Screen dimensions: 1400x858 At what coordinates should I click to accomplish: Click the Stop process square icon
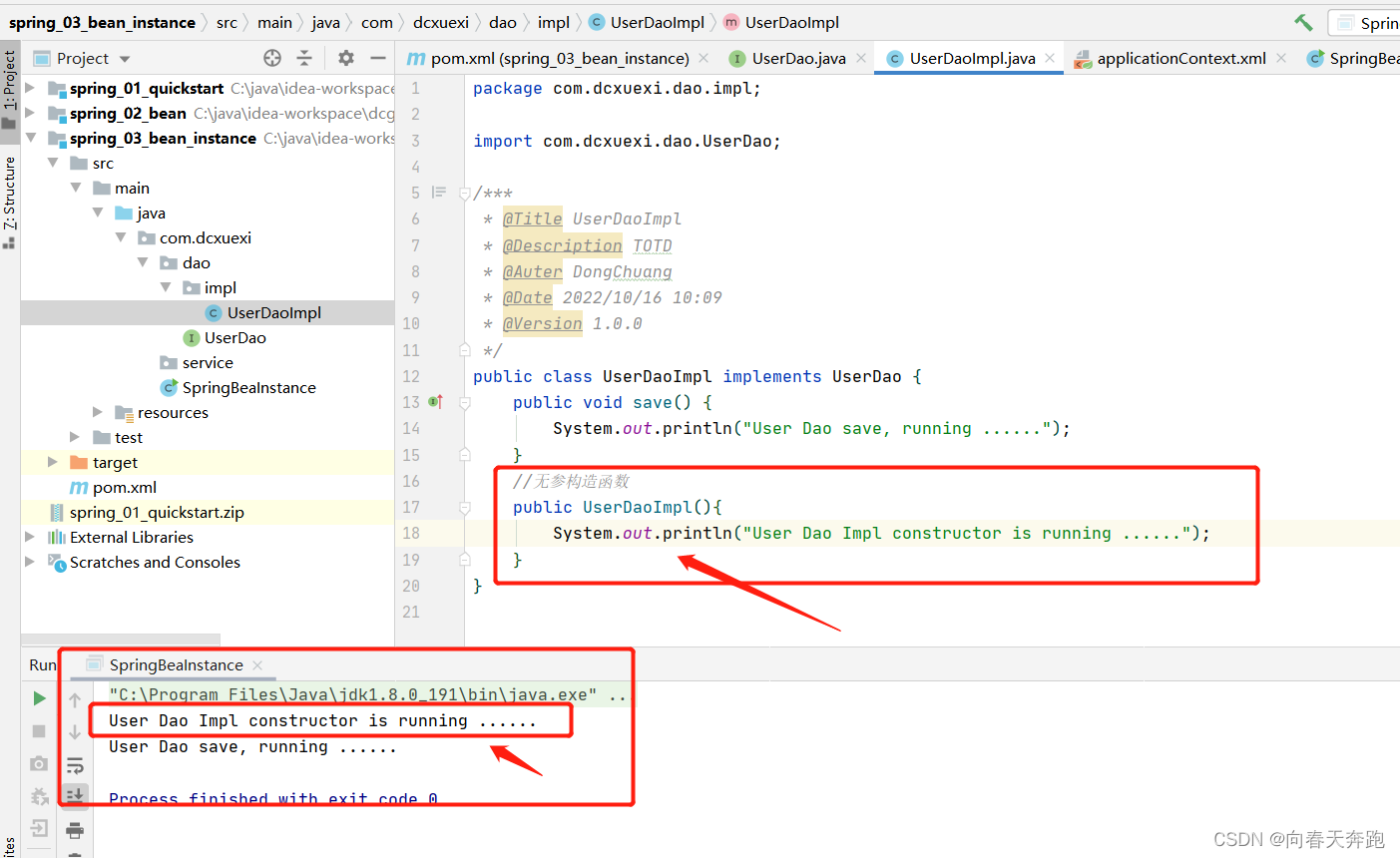pos(39,731)
